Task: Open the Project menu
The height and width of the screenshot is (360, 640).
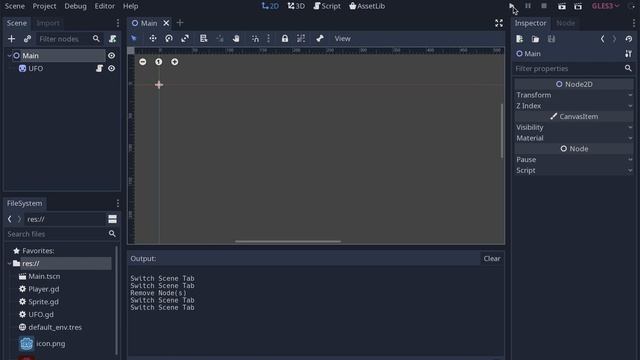Action: coord(44,6)
